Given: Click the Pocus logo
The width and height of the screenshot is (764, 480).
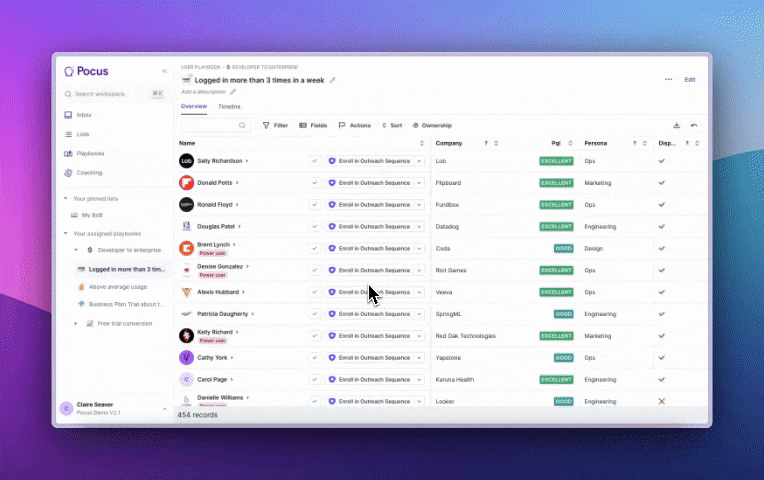Looking at the screenshot, I should coord(86,71).
